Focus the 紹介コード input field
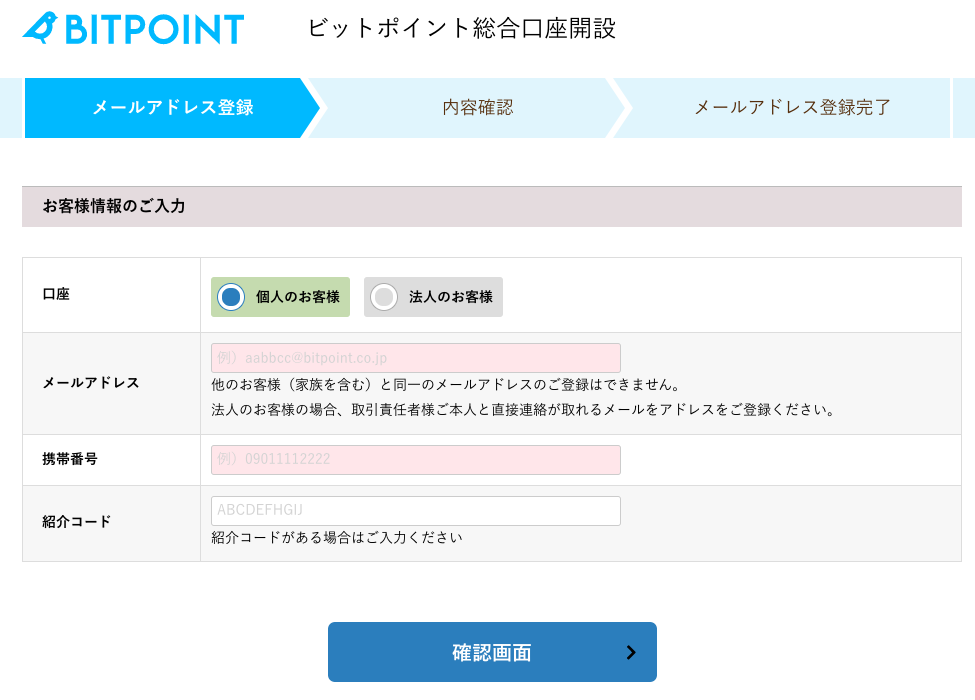Screen dimensions: 975x700 point(415,510)
